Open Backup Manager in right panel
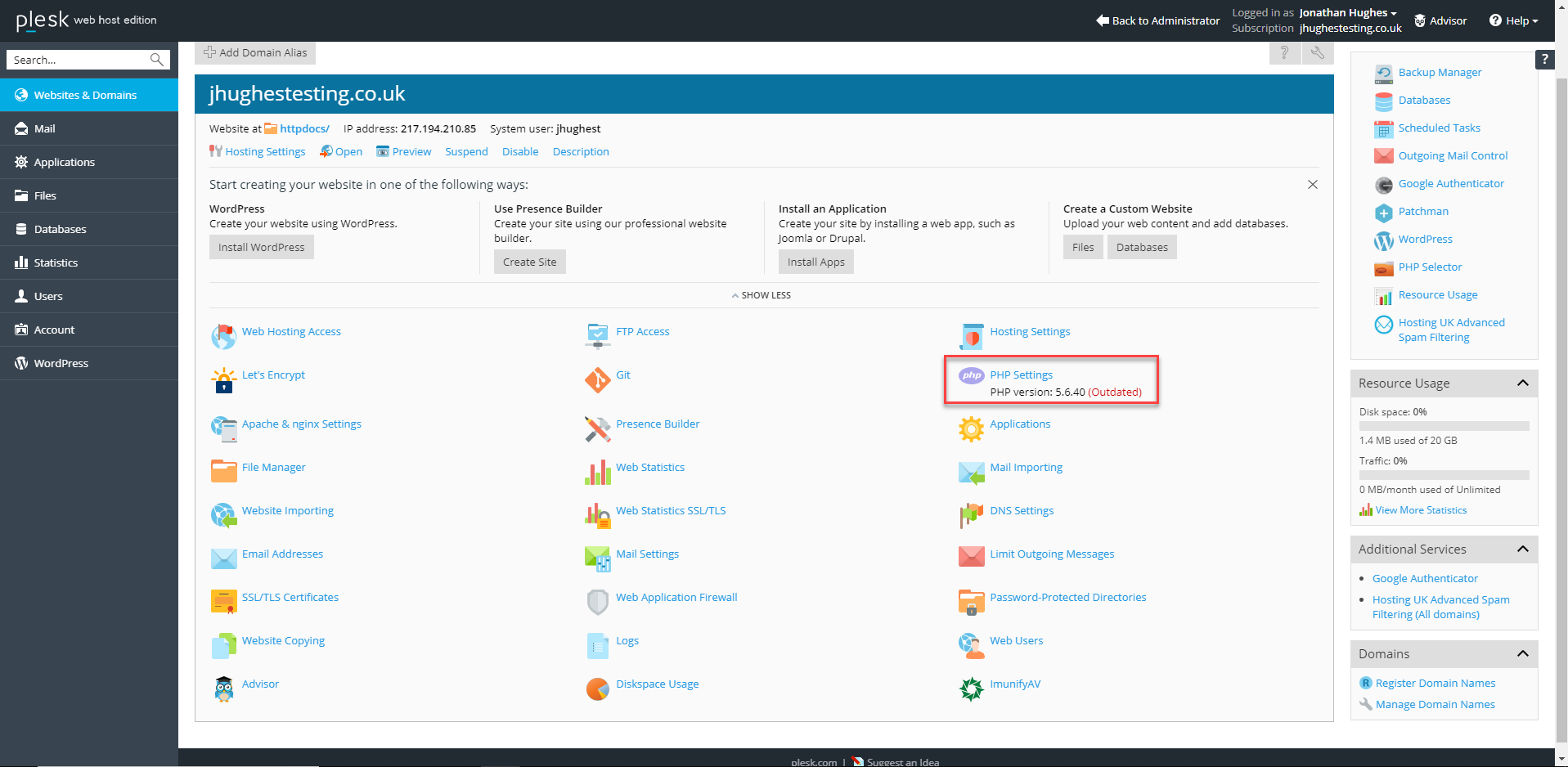Image resolution: width=1568 pixels, height=767 pixels. [x=1440, y=72]
